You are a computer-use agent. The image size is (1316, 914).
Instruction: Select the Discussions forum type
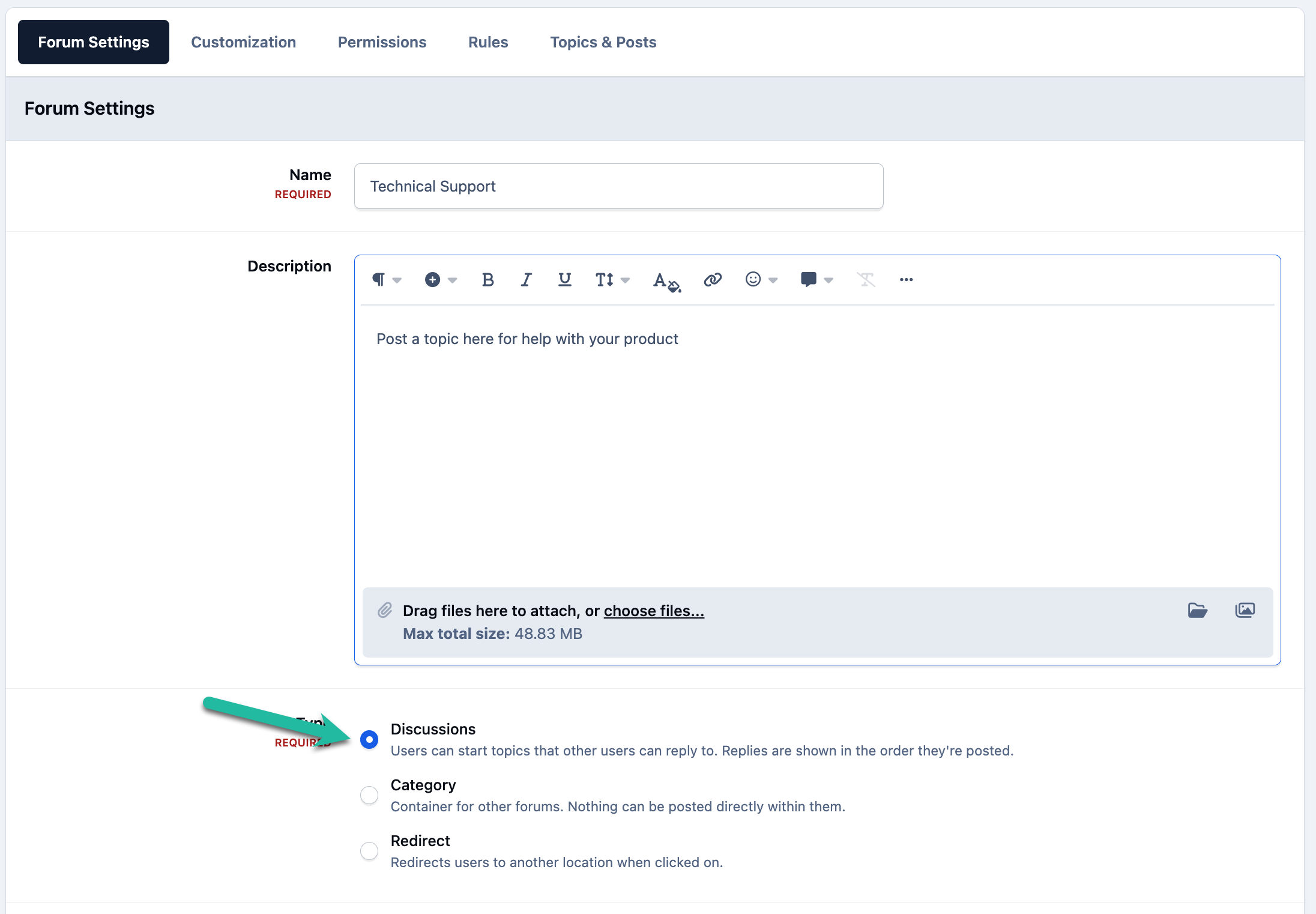coord(369,739)
